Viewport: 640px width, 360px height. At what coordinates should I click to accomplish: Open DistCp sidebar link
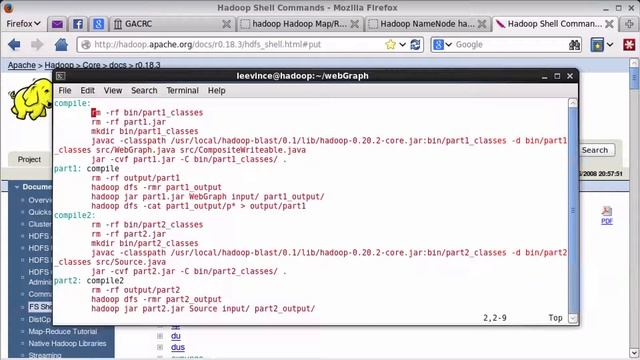[40, 320]
